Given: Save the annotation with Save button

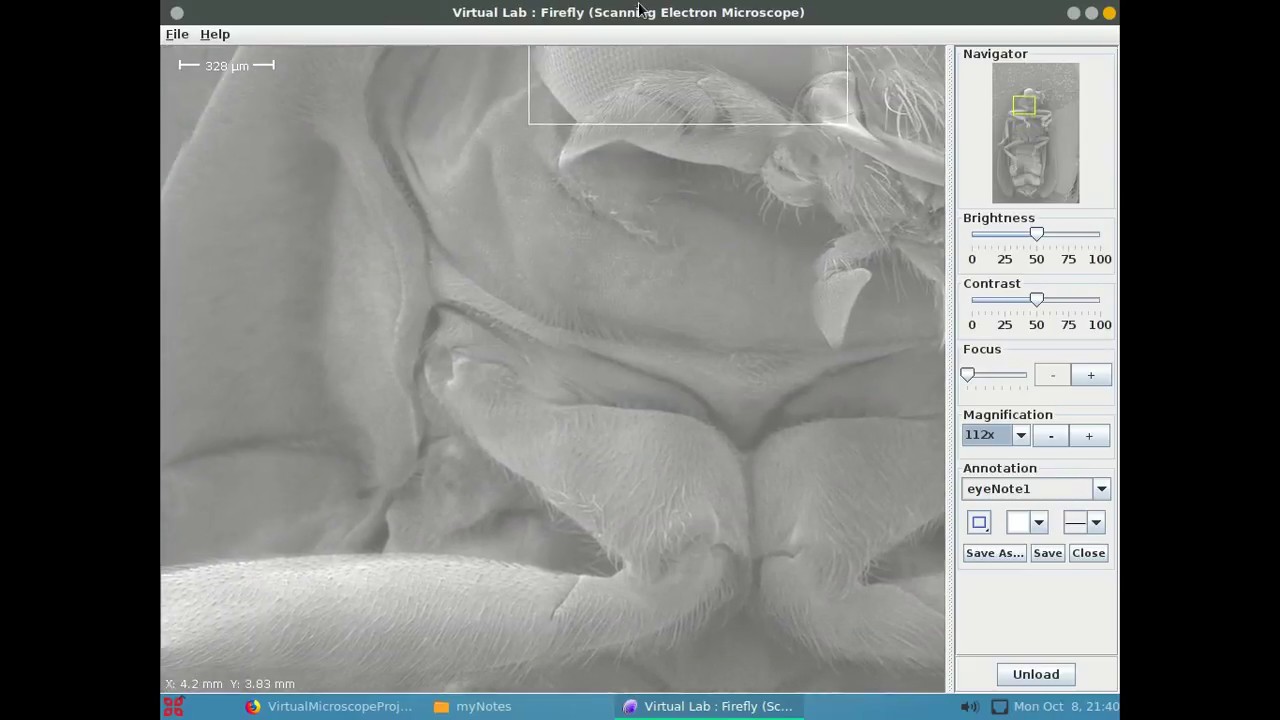Looking at the screenshot, I should [1048, 553].
